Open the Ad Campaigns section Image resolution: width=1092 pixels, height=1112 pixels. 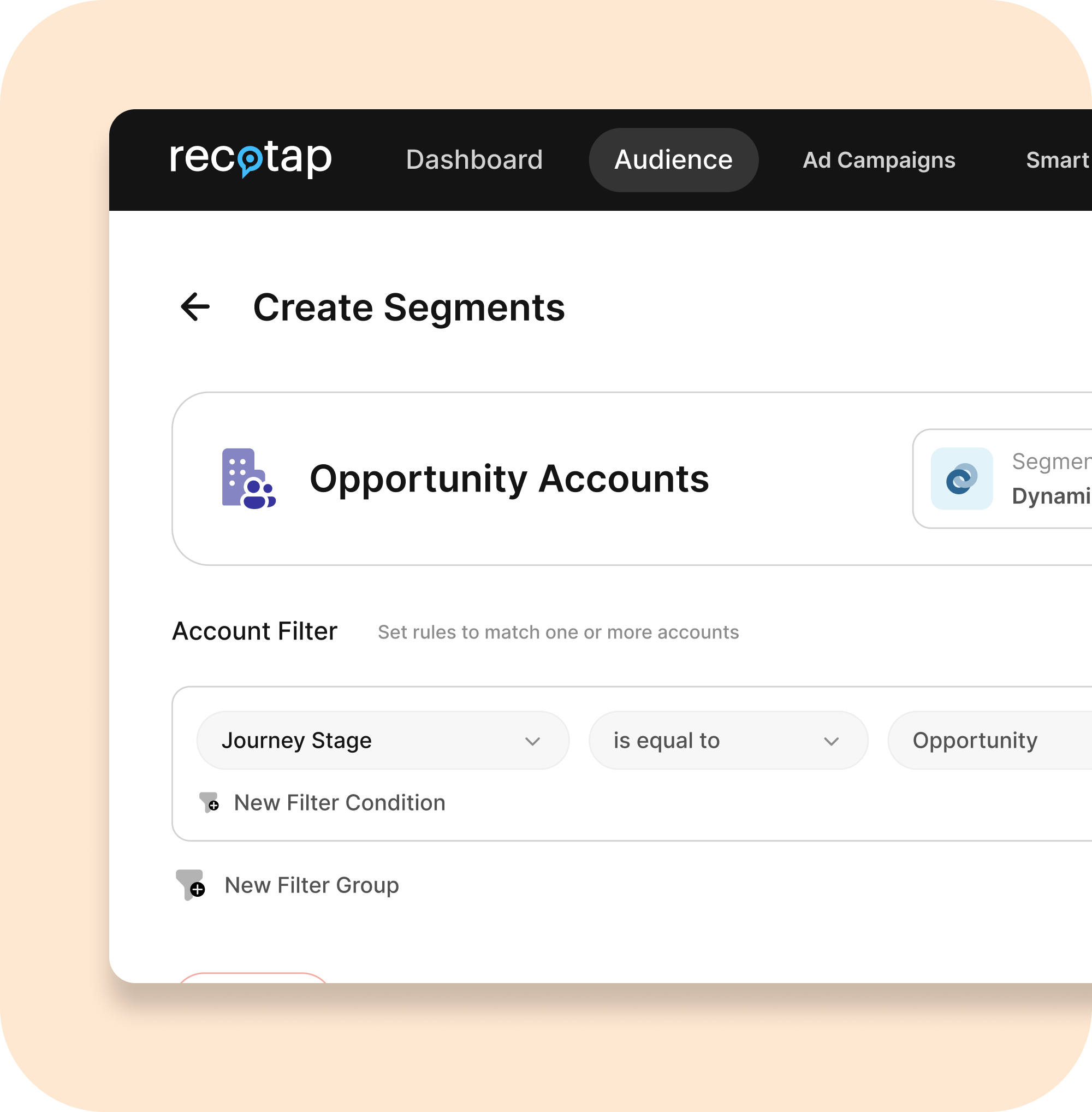pyautogui.click(x=879, y=160)
